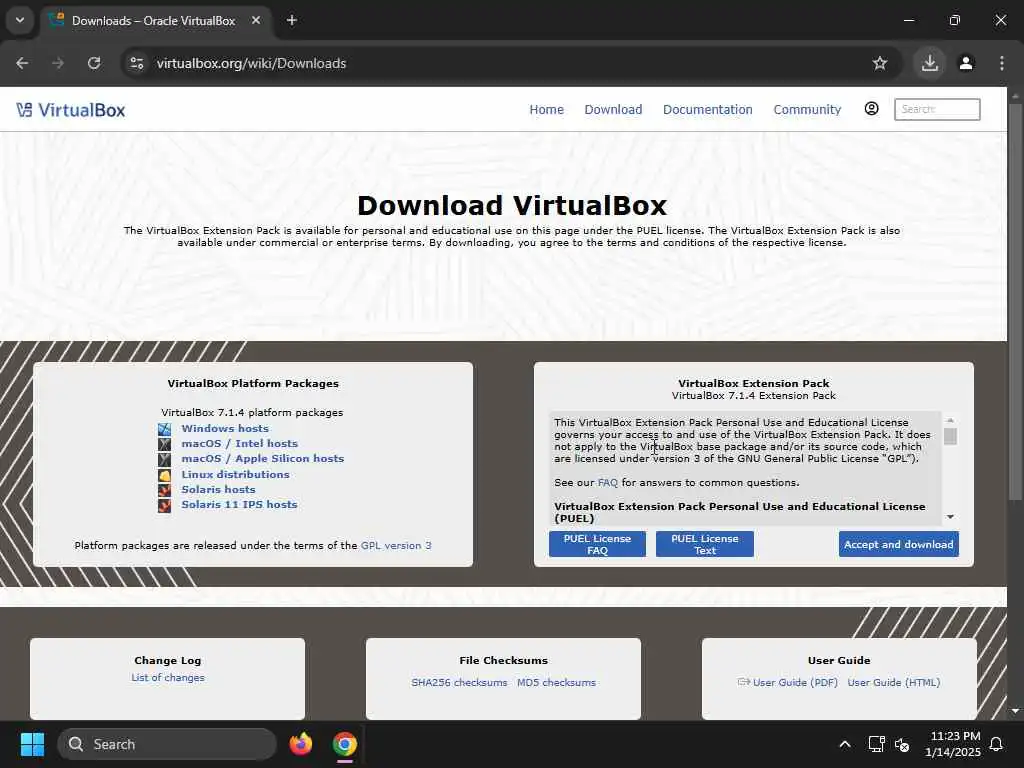Open the network icon in the system tray
This screenshot has height=768, width=1024.
tap(876, 744)
